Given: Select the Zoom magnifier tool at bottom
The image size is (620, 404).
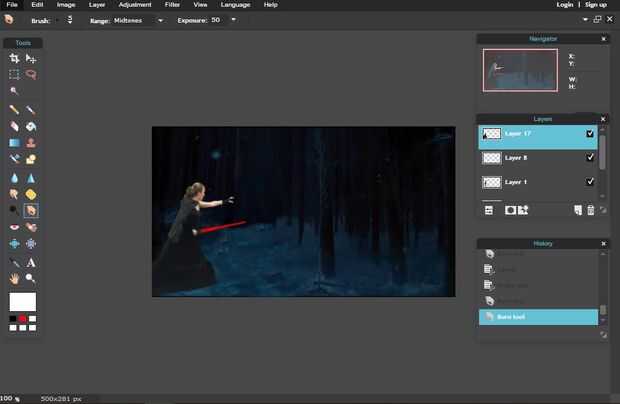Looking at the screenshot, I should coord(31,279).
